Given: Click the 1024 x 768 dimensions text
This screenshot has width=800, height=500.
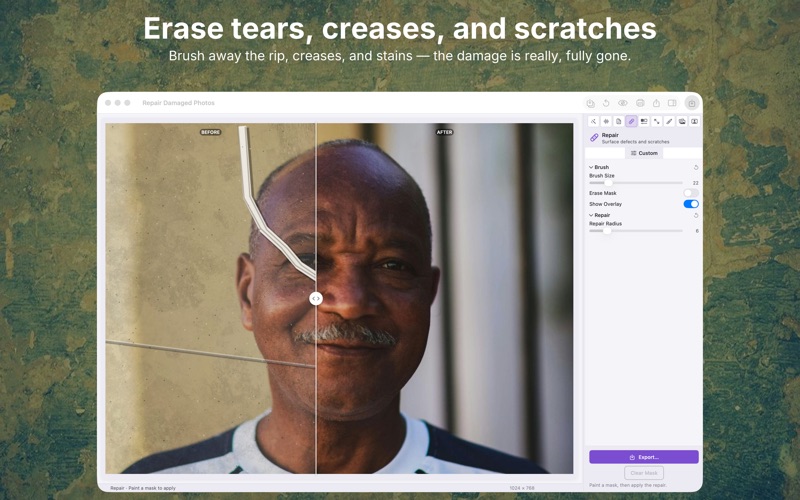Looking at the screenshot, I should point(521,488).
